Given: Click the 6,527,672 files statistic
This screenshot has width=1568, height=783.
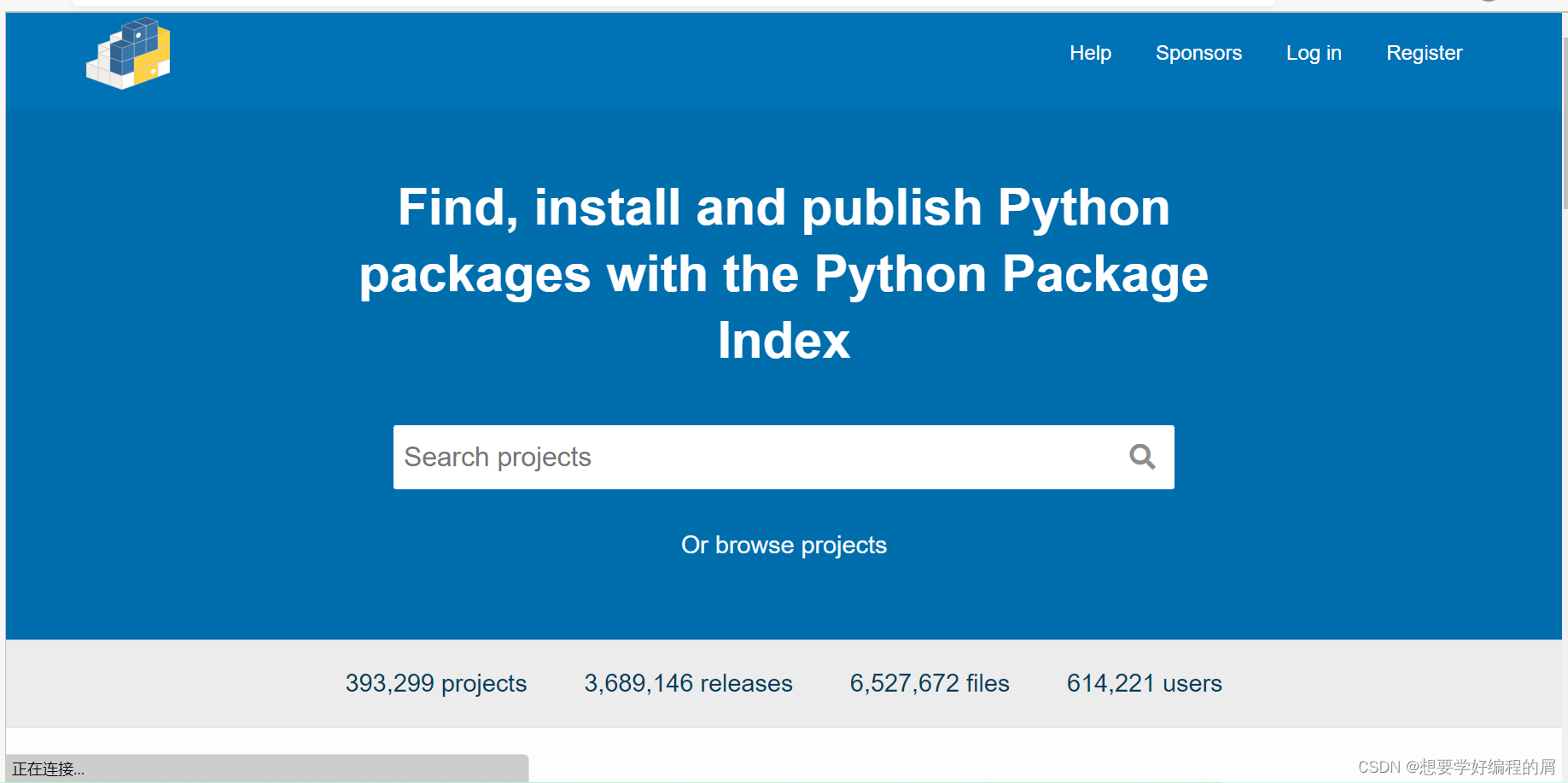Looking at the screenshot, I should point(930,683).
